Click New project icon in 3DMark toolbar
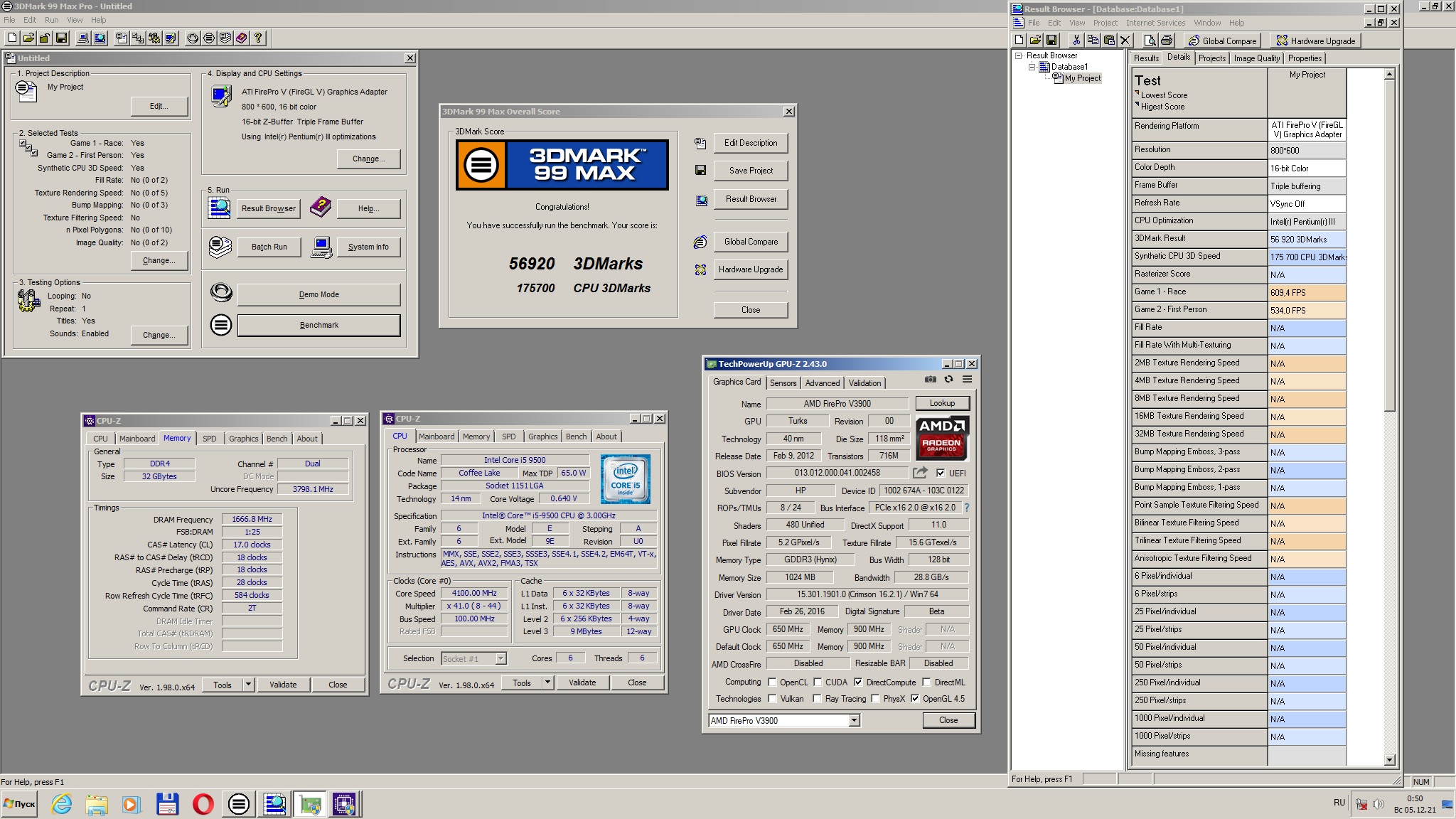Screen dimensions: 1456x819 click(12, 38)
